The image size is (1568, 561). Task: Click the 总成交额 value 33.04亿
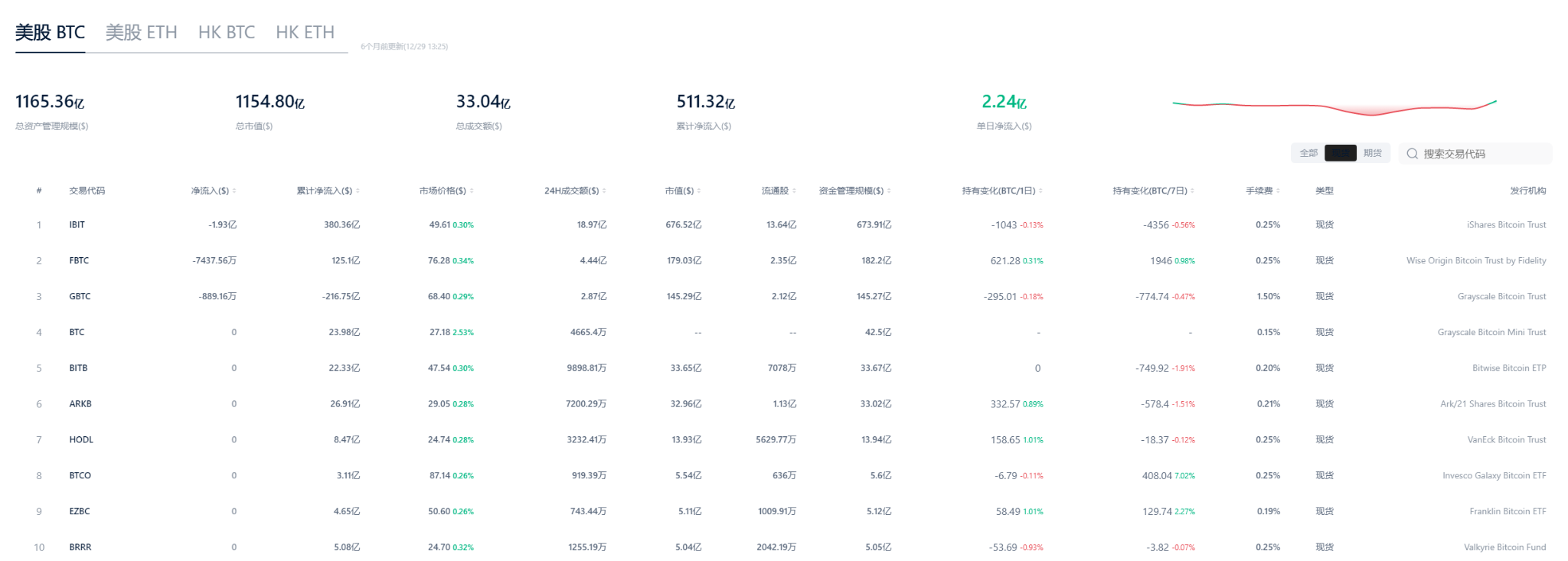[x=483, y=101]
